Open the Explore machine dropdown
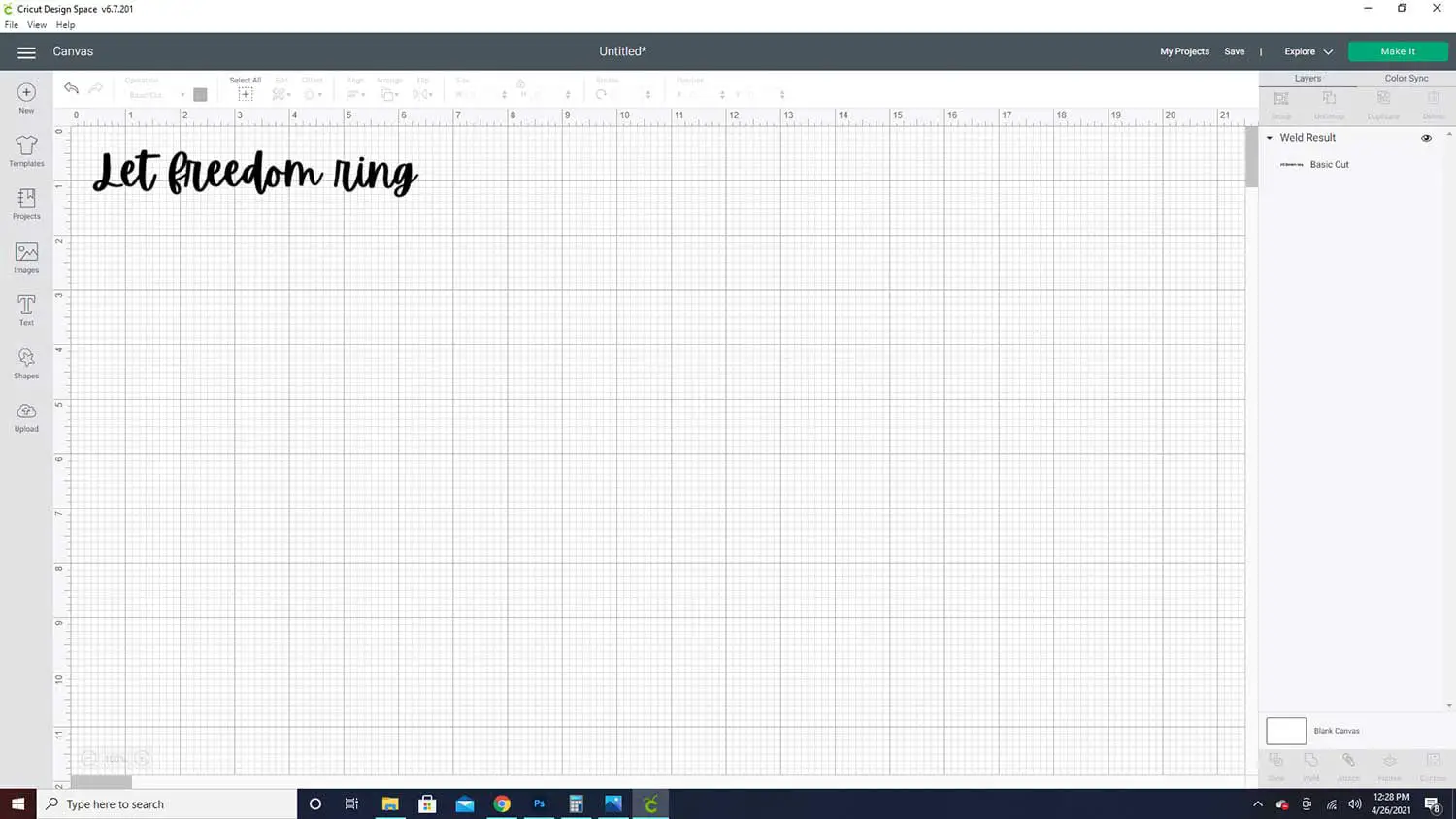Screen dimensions: 1456x819 point(1308,51)
